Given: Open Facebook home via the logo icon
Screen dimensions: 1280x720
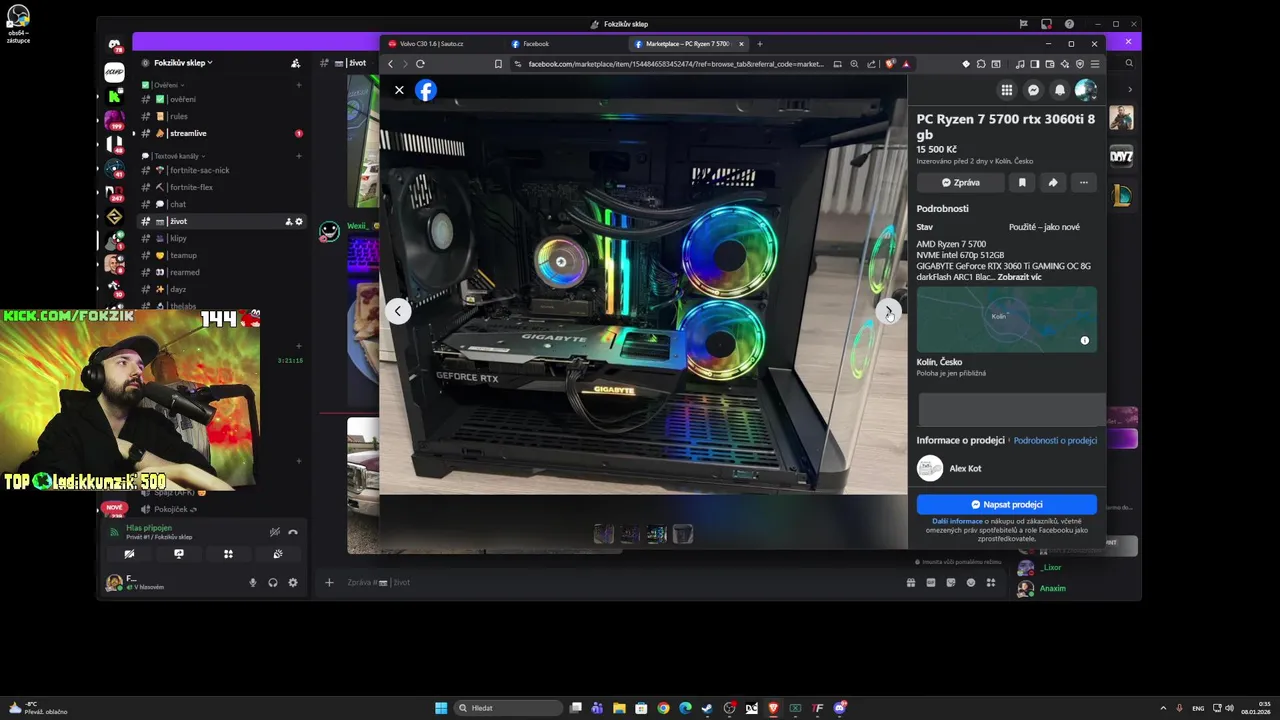Looking at the screenshot, I should point(425,90).
